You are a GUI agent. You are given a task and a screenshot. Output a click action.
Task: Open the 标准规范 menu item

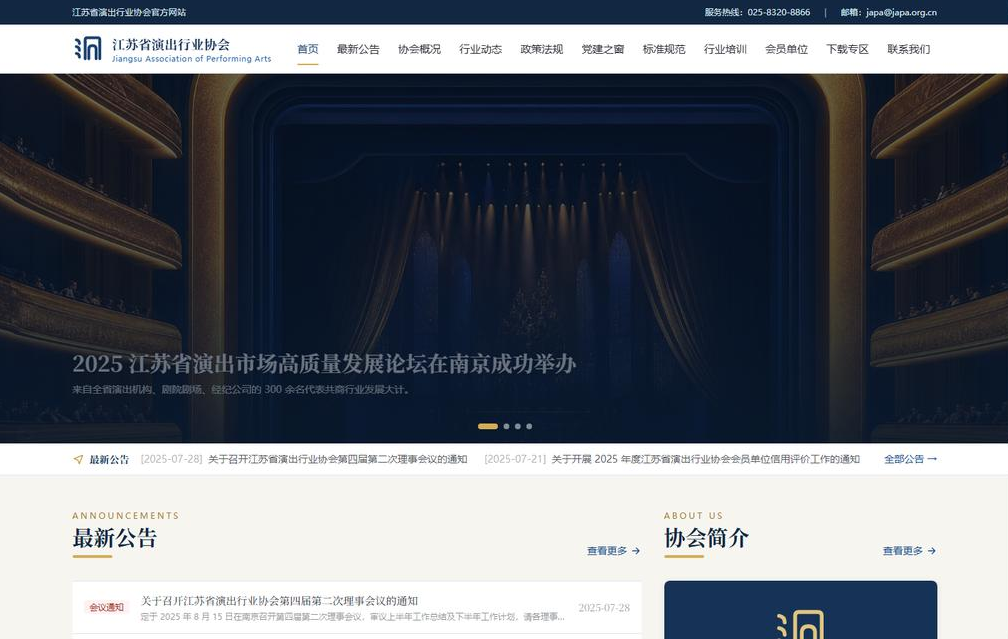664,49
